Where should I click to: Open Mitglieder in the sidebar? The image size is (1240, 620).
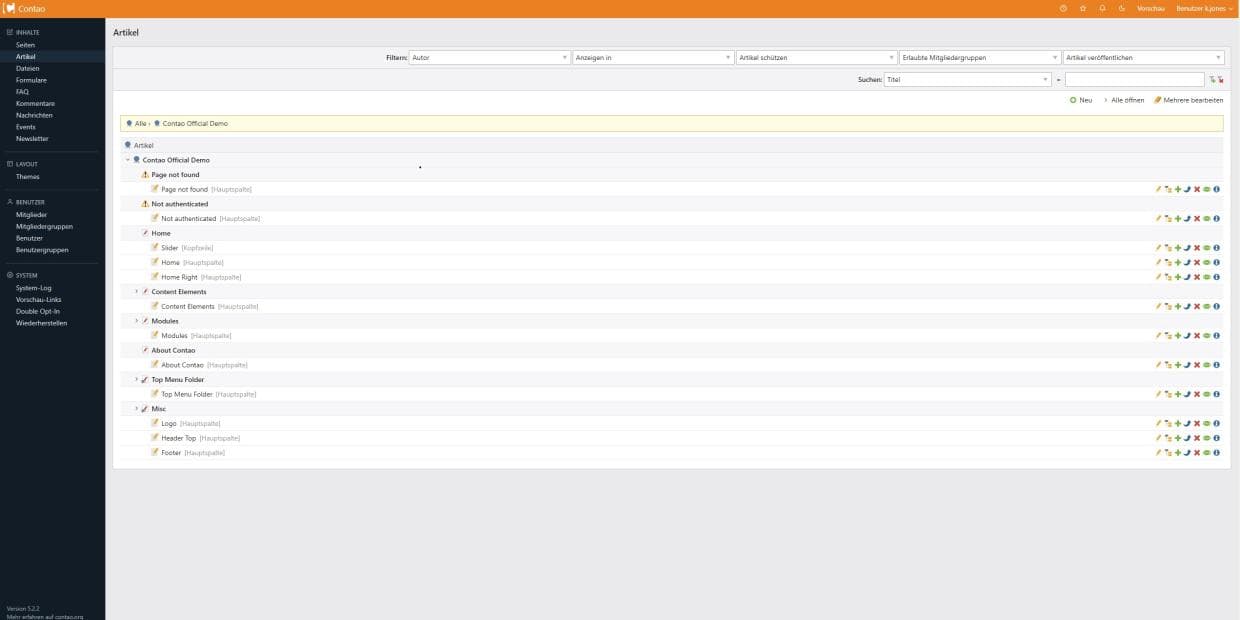click(x=31, y=215)
